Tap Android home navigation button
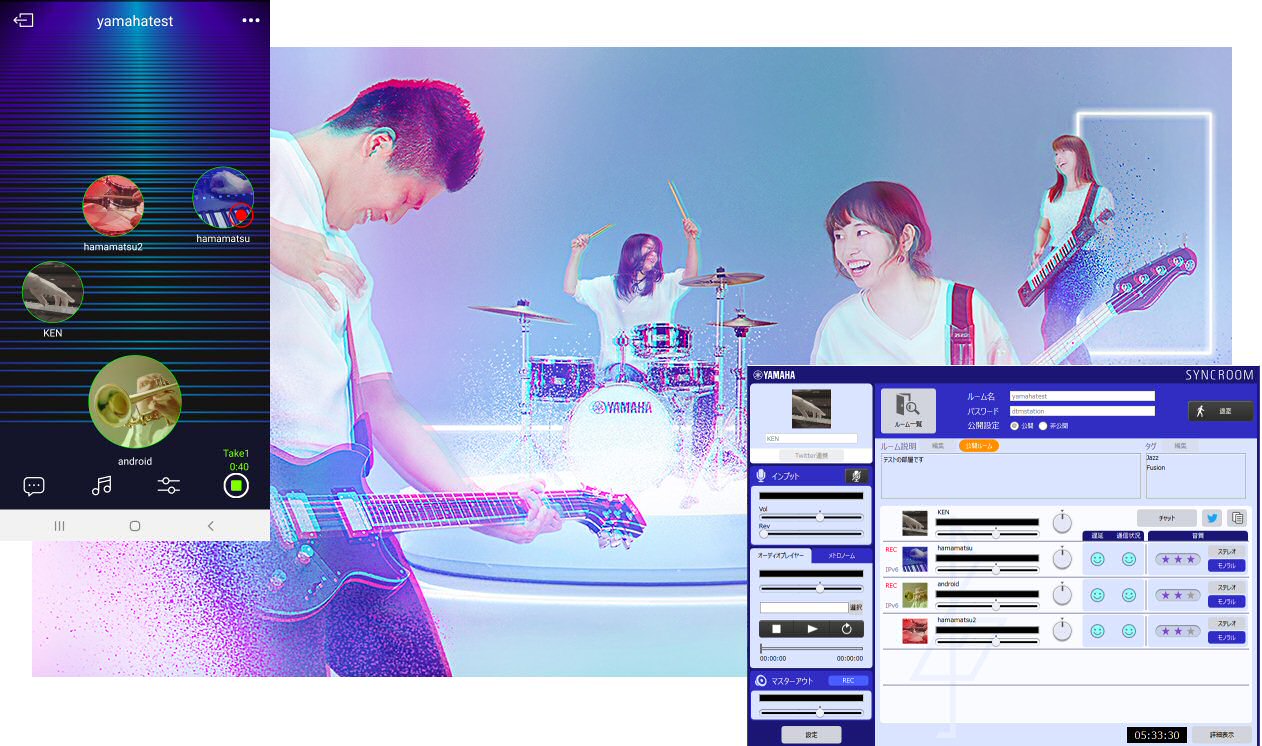 click(x=135, y=525)
